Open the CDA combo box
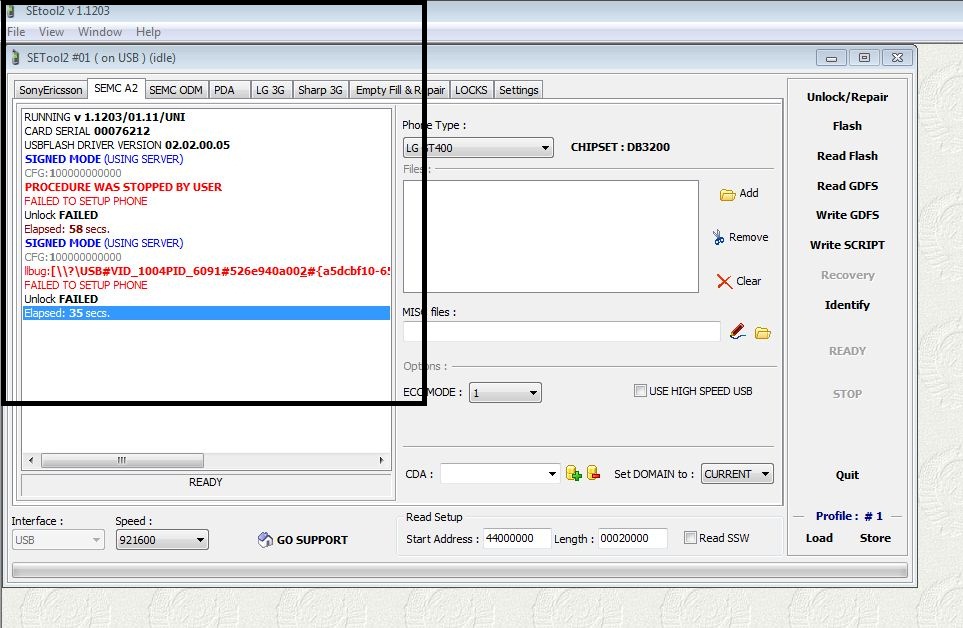The width and height of the screenshot is (963, 628). (x=500, y=473)
